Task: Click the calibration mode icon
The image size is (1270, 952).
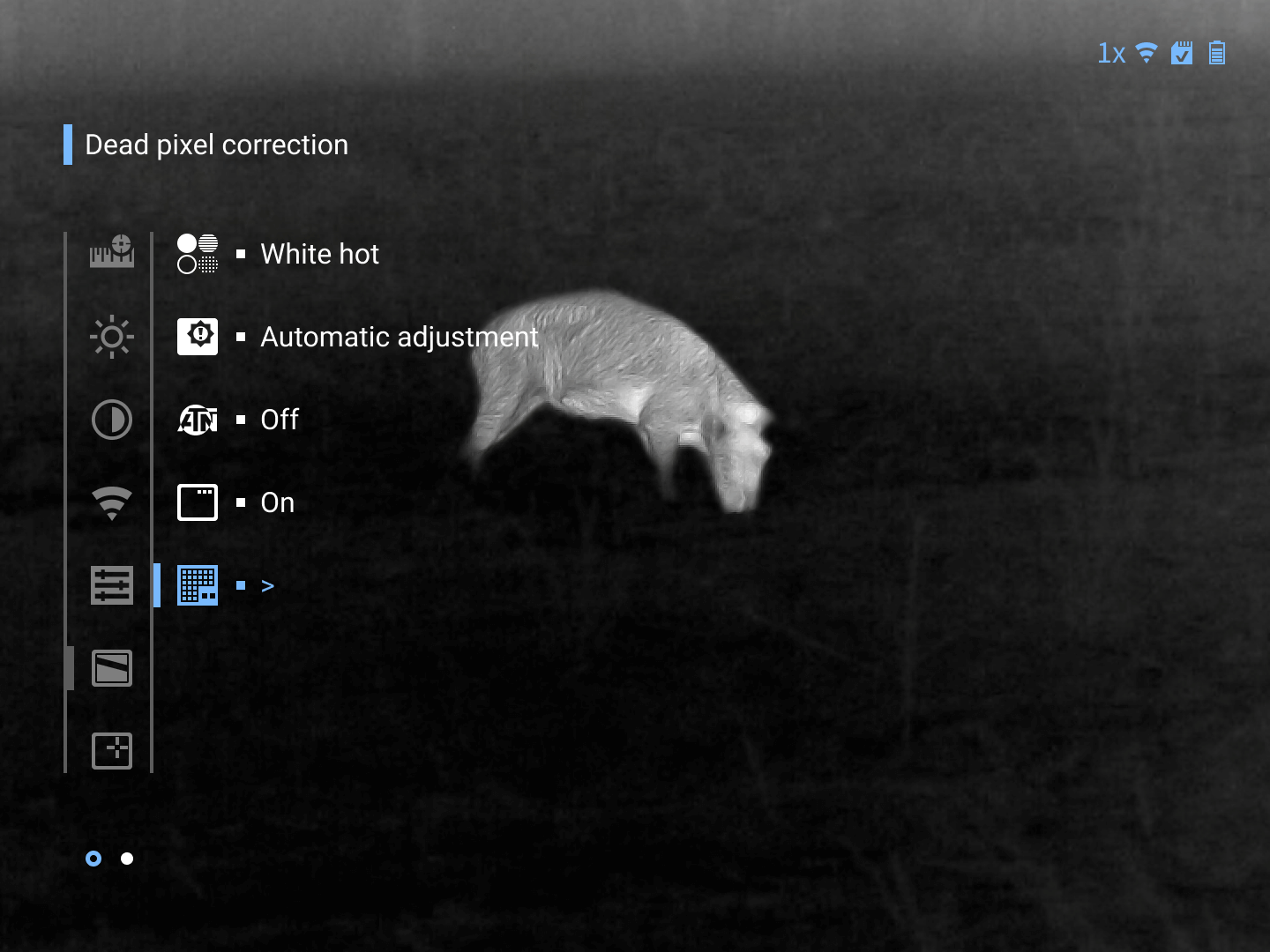Action: (x=198, y=337)
